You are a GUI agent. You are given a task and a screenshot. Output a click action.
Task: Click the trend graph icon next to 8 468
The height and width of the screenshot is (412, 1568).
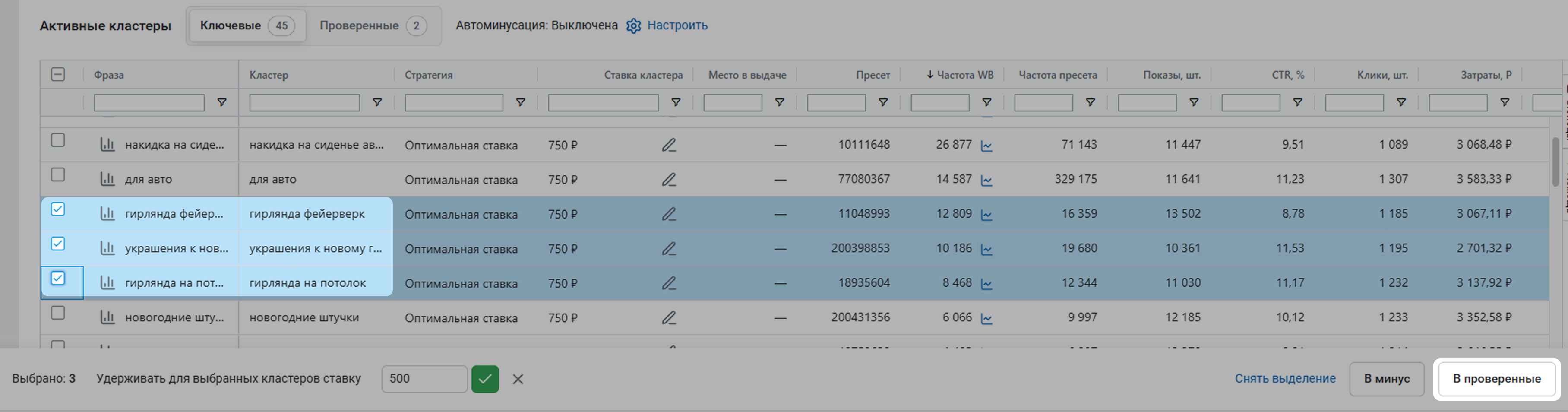click(987, 284)
